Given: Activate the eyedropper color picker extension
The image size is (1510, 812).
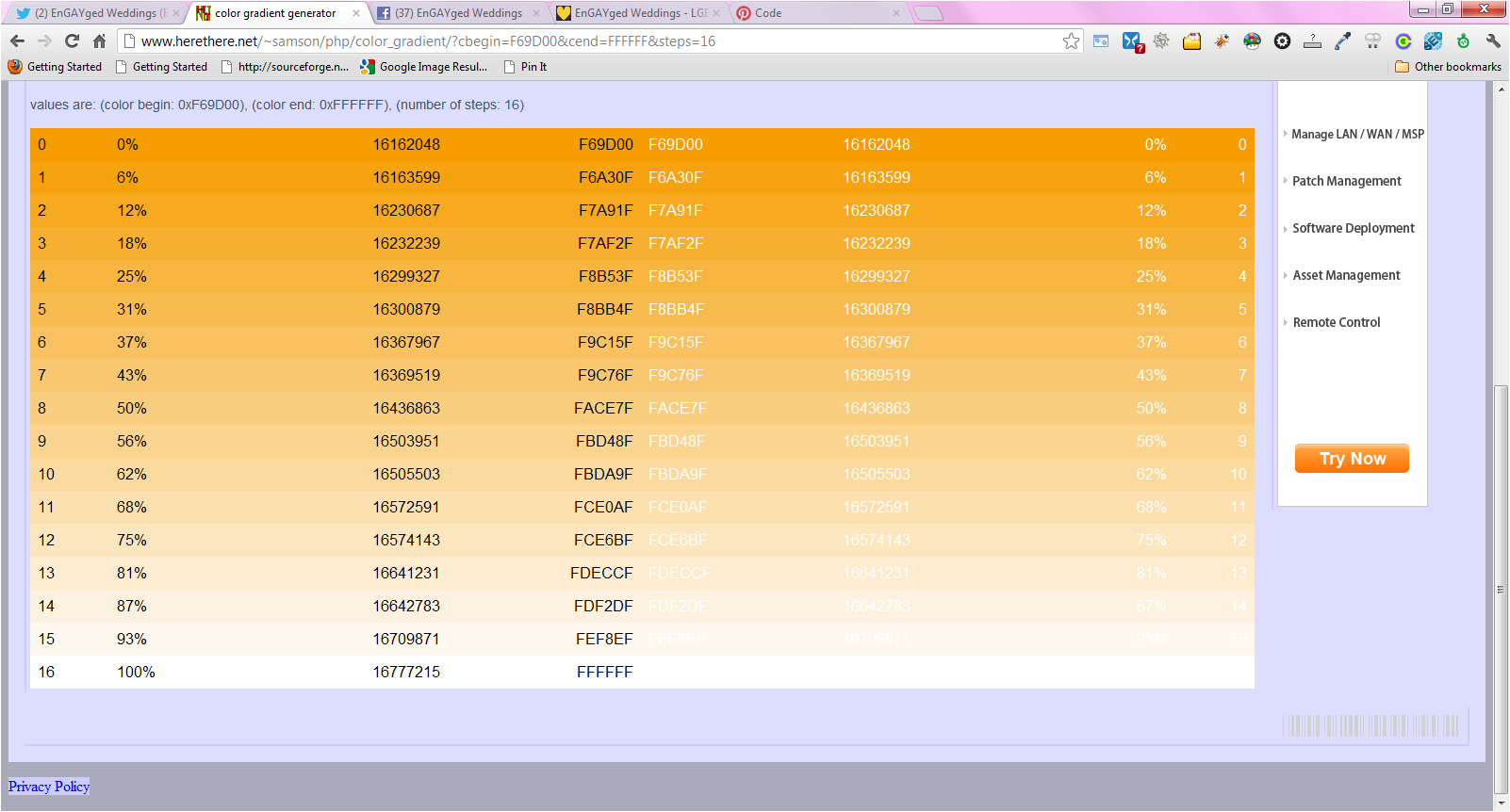Looking at the screenshot, I should (x=1342, y=41).
